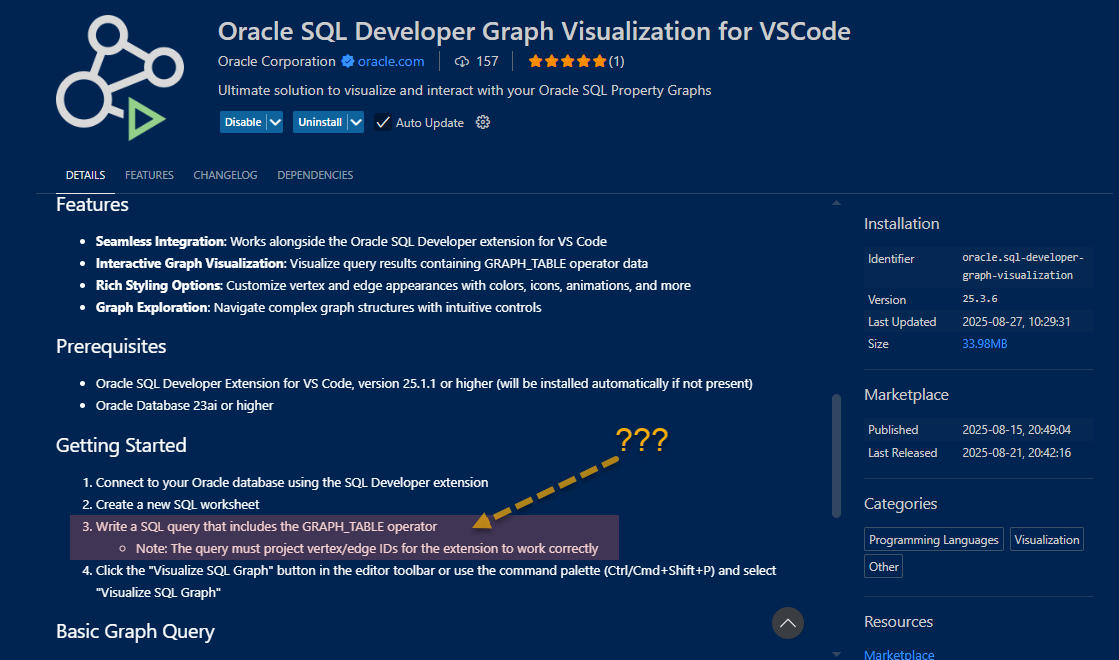Select the Other category tag
Viewport: 1119px width, 660px height.
[x=883, y=567]
